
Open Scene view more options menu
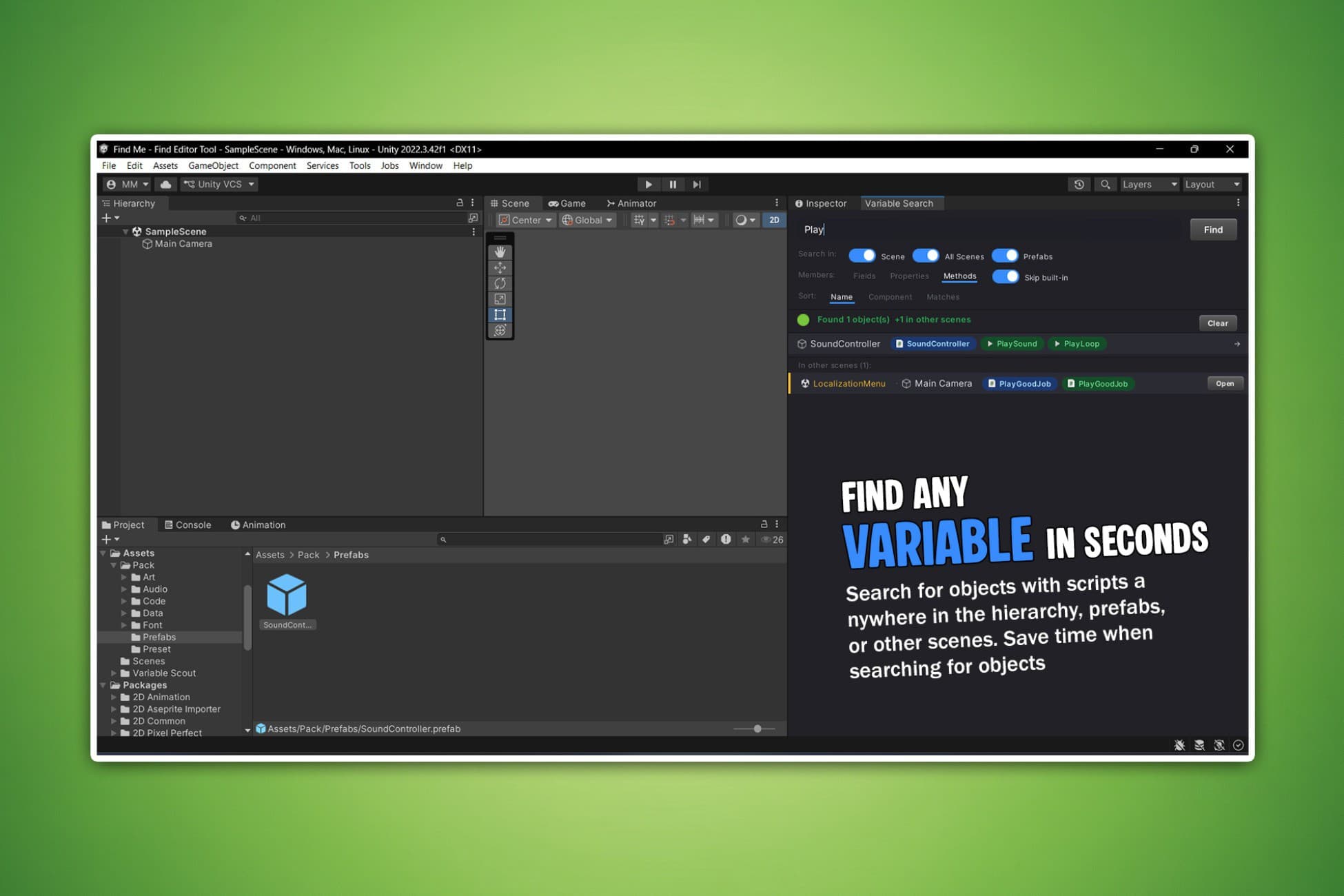point(777,203)
